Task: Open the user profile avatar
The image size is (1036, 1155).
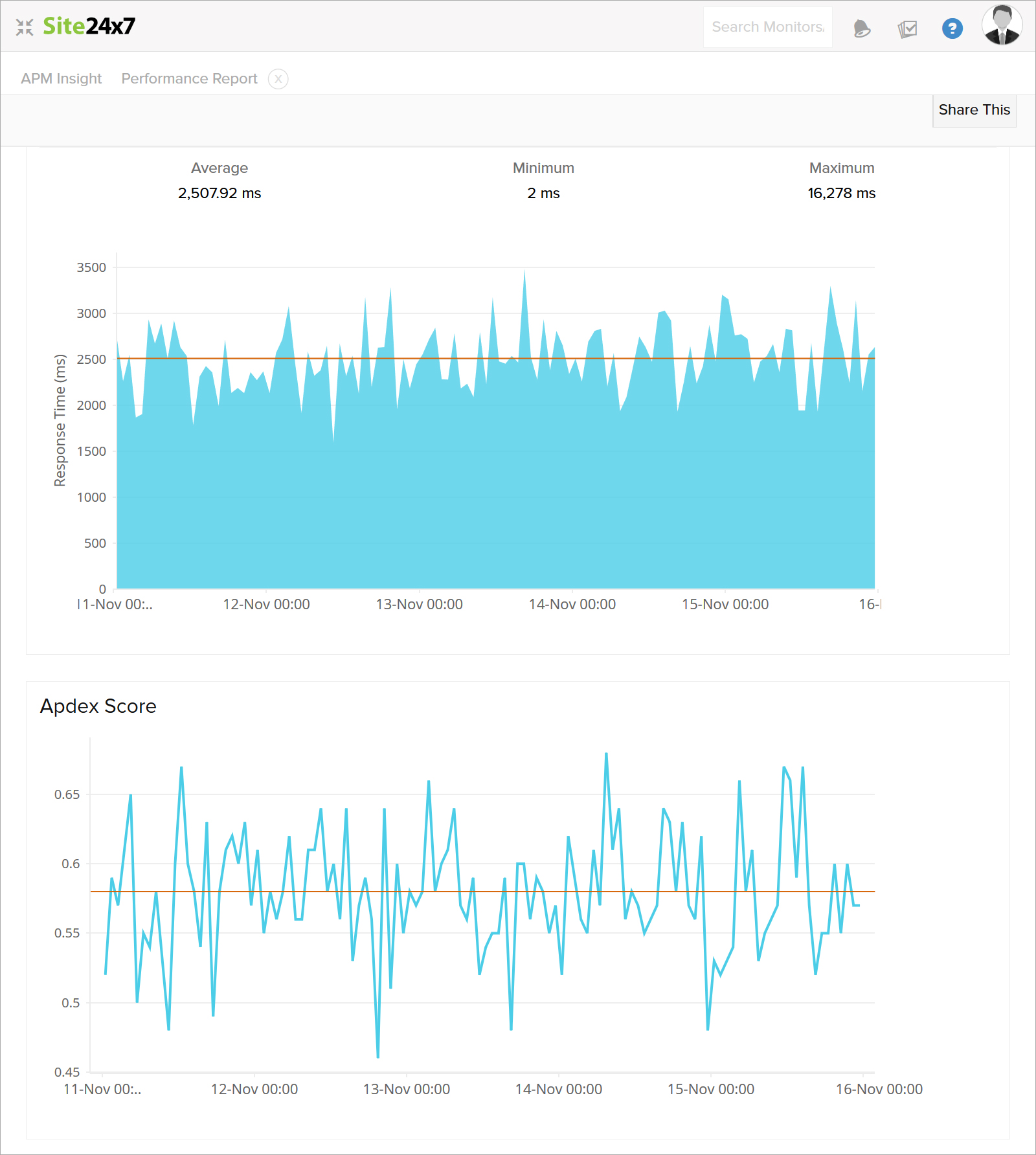Action: pyautogui.click(x=1002, y=25)
